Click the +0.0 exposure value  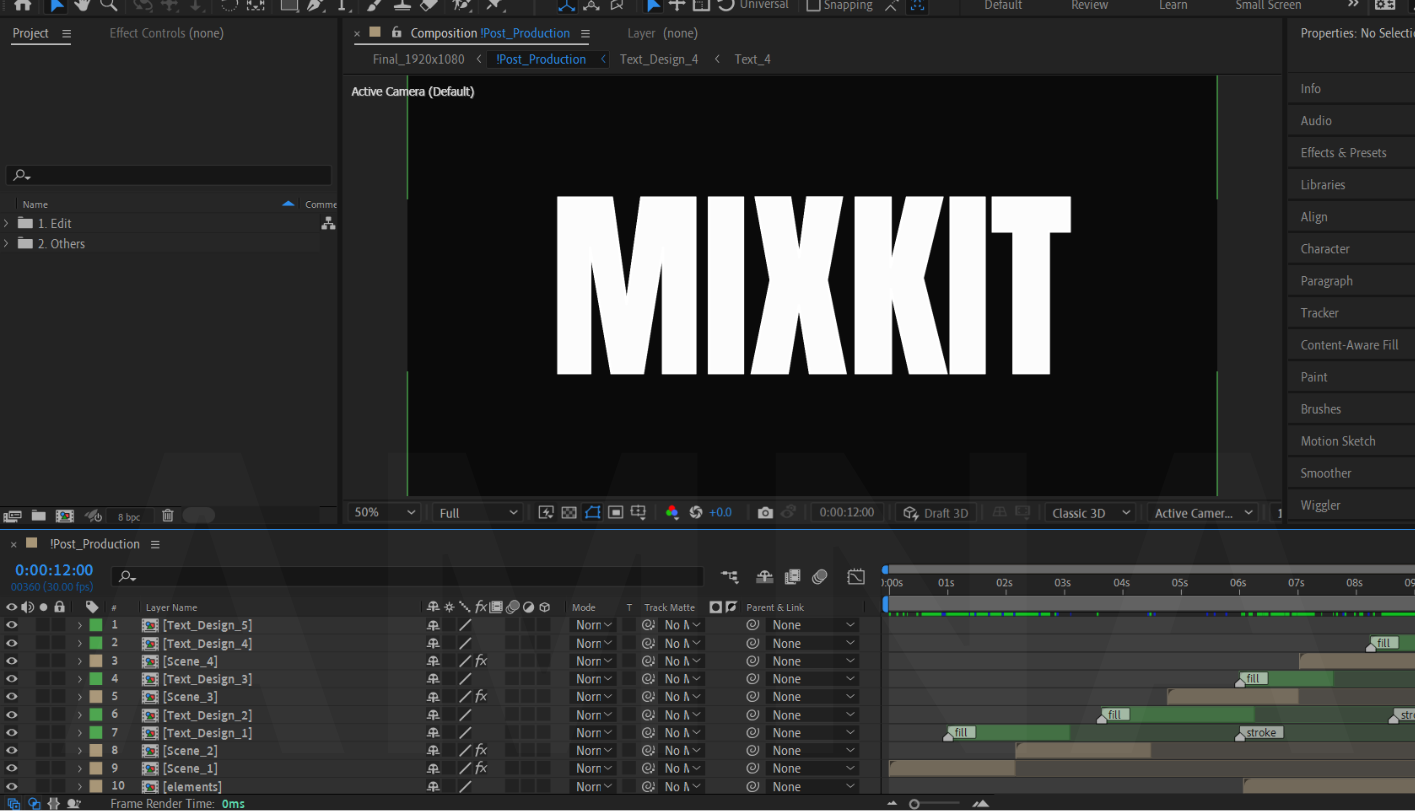tap(720, 512)
